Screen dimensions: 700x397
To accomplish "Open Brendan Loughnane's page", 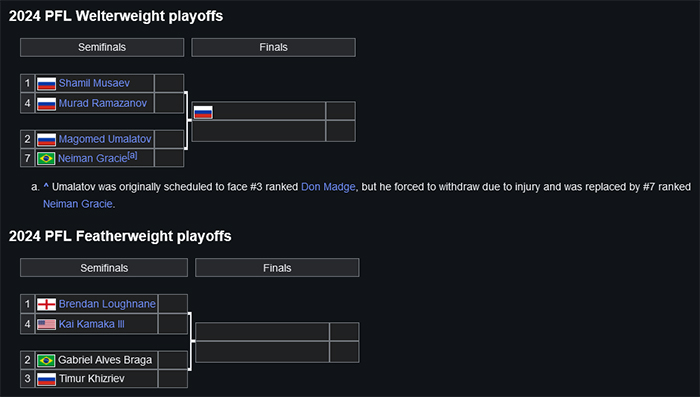I will (x=107, y=304).
